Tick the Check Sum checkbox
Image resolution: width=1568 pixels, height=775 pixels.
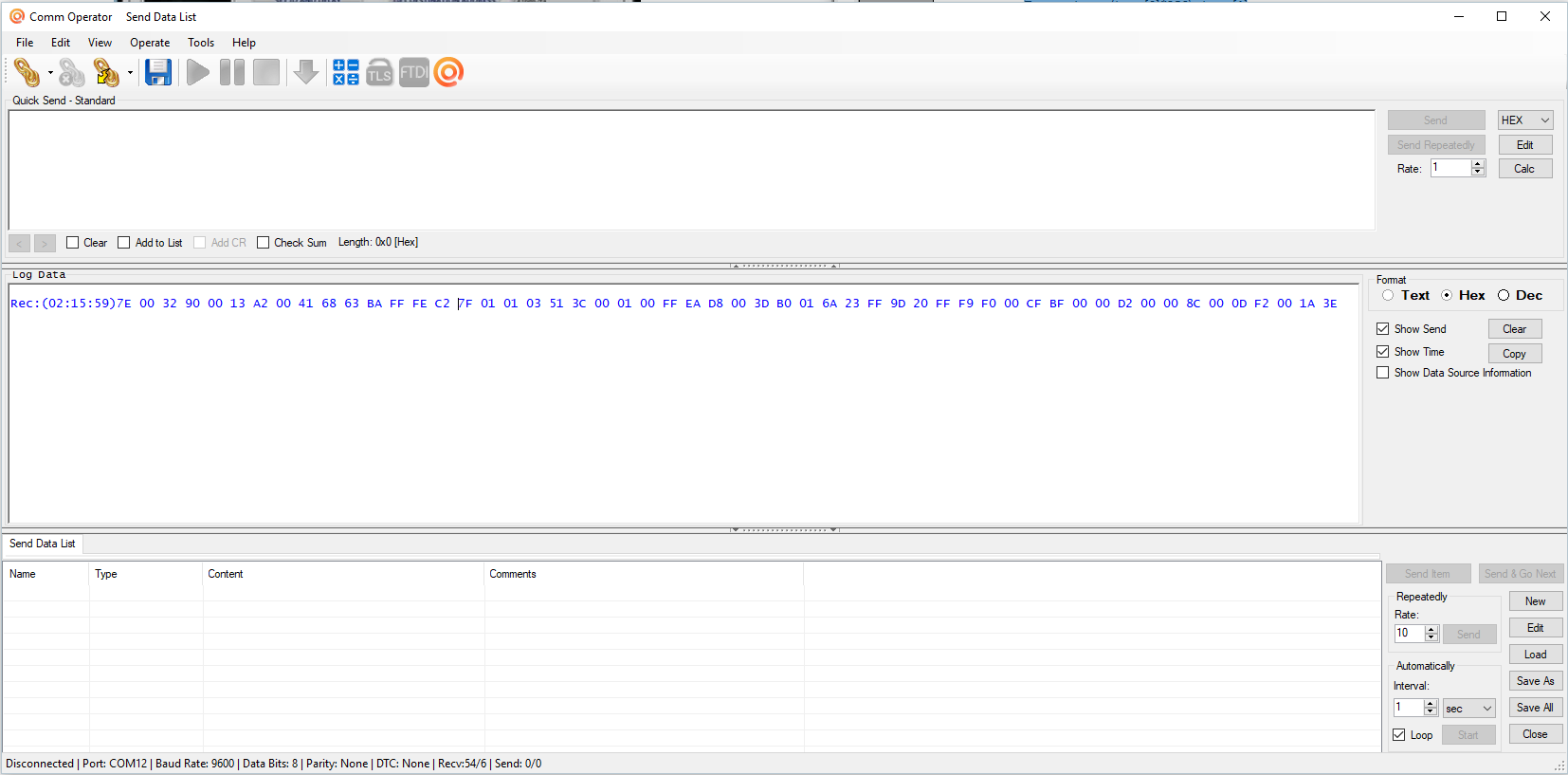pos(264,243)
